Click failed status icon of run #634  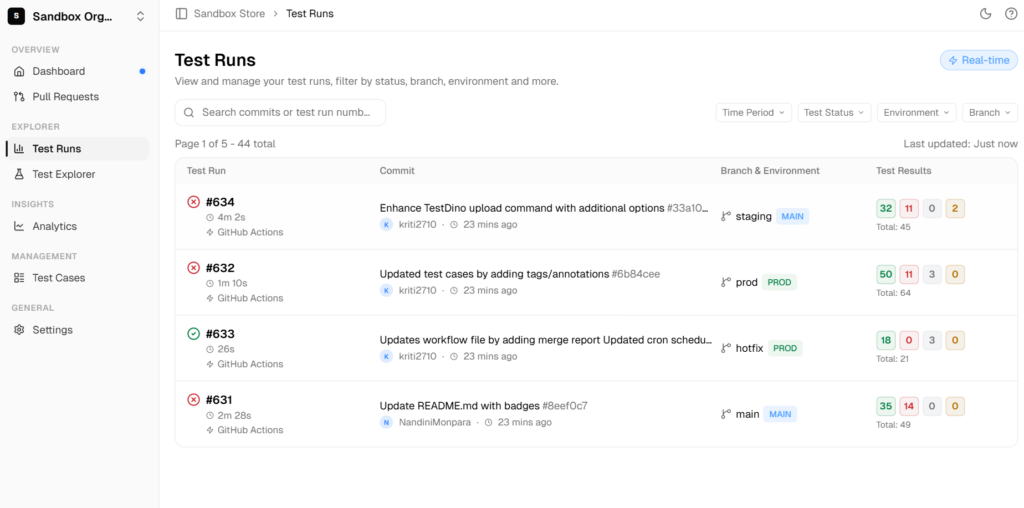(193, 202)
